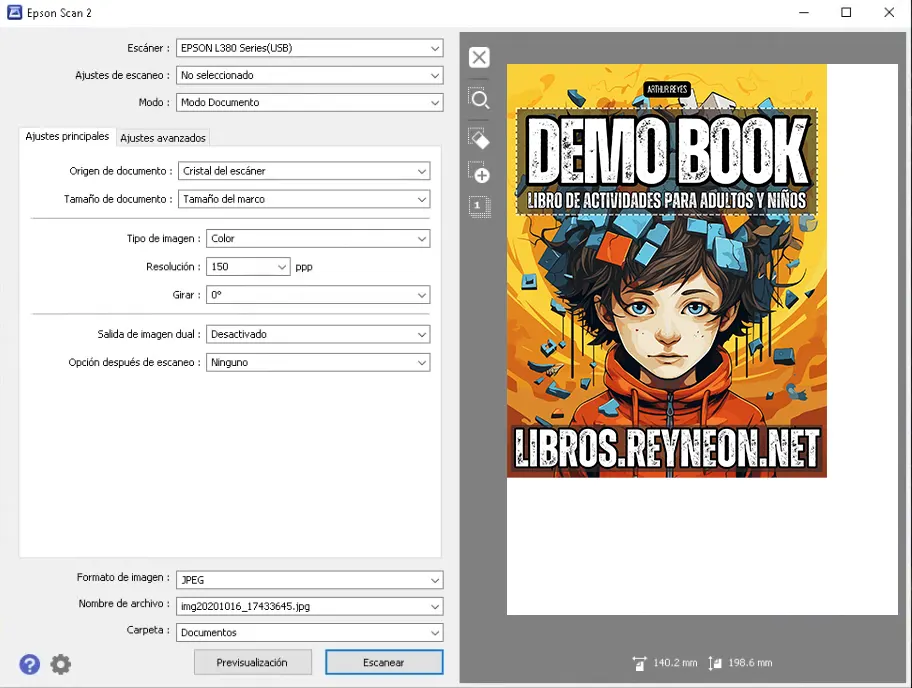This screenshot has height=688, width=912.
Task: Open the Formato de imagen dropdown
Action: [309, 580]
